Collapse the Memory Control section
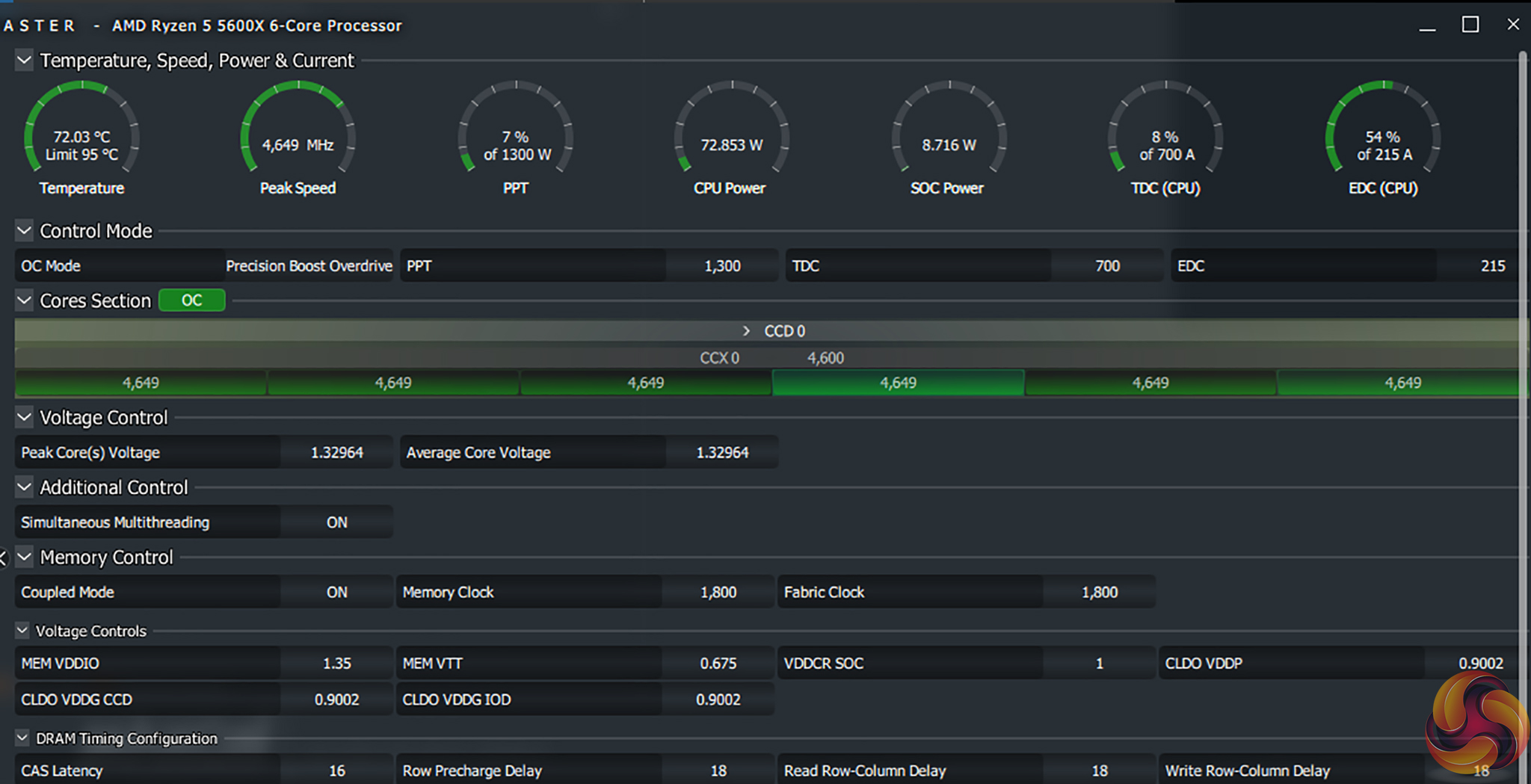This screenshot has height=784, width=1531. (24, 557)
